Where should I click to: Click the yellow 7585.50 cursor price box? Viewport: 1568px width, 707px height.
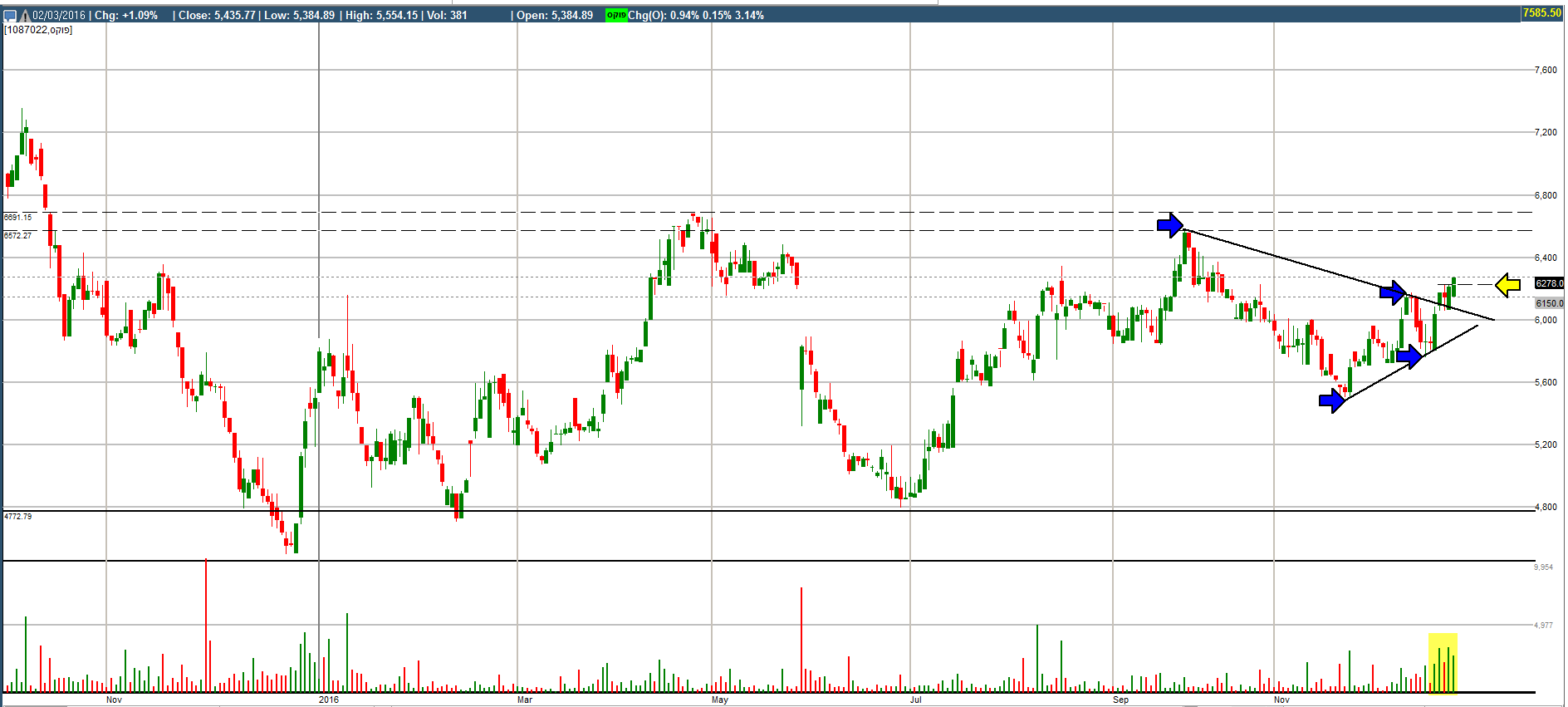pyautogui.click(x=1542, y=12)
